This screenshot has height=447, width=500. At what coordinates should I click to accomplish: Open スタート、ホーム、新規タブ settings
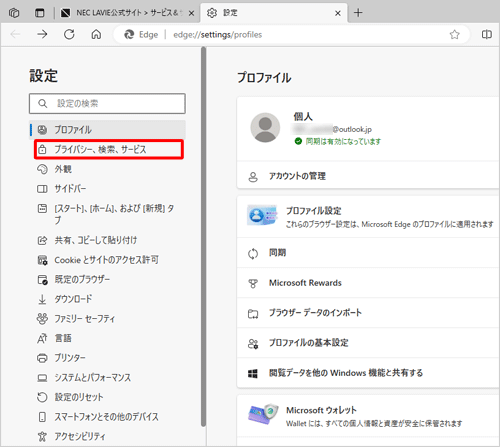tap(107, 214)
